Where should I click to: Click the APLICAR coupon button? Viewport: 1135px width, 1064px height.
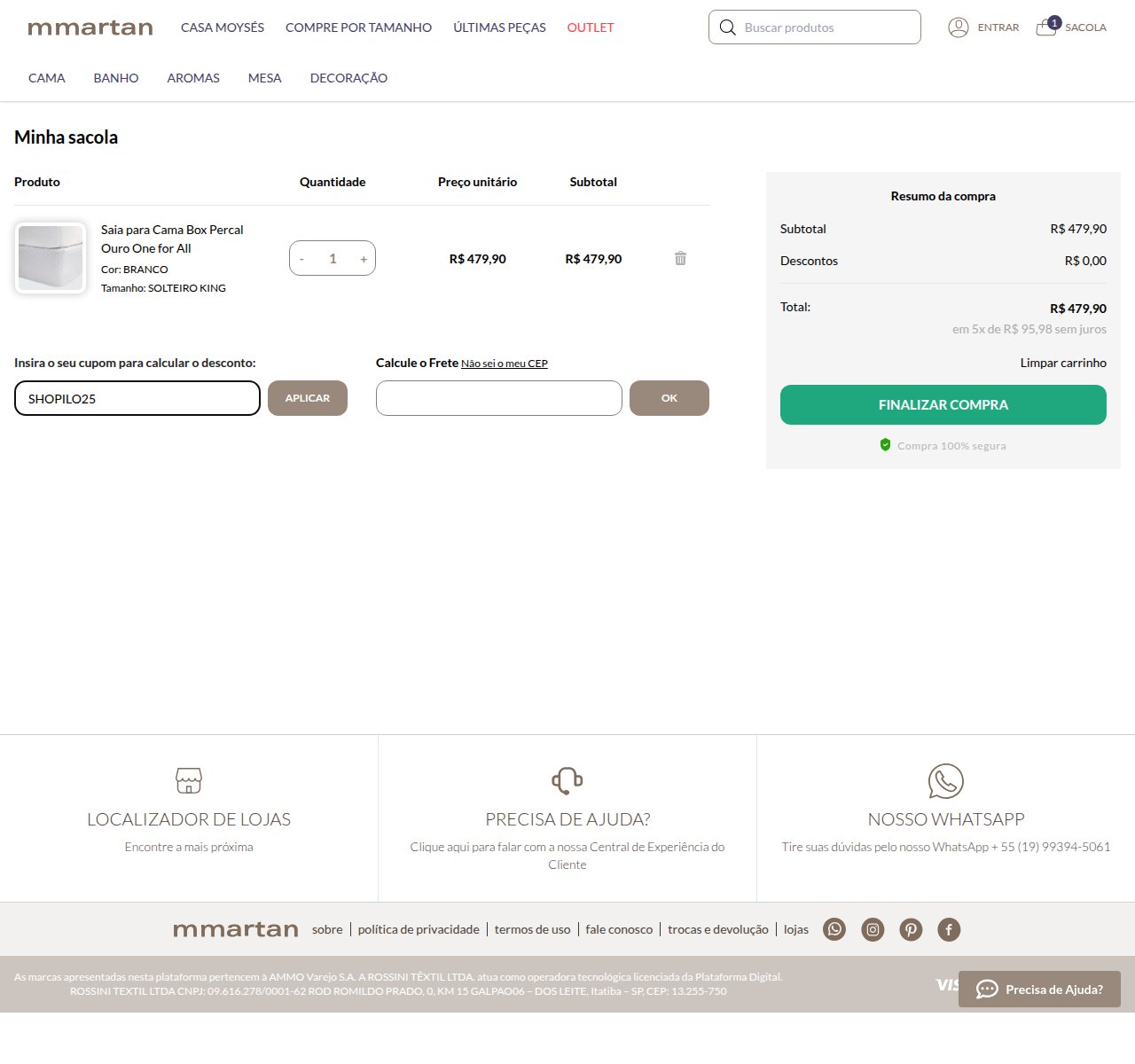308,398
